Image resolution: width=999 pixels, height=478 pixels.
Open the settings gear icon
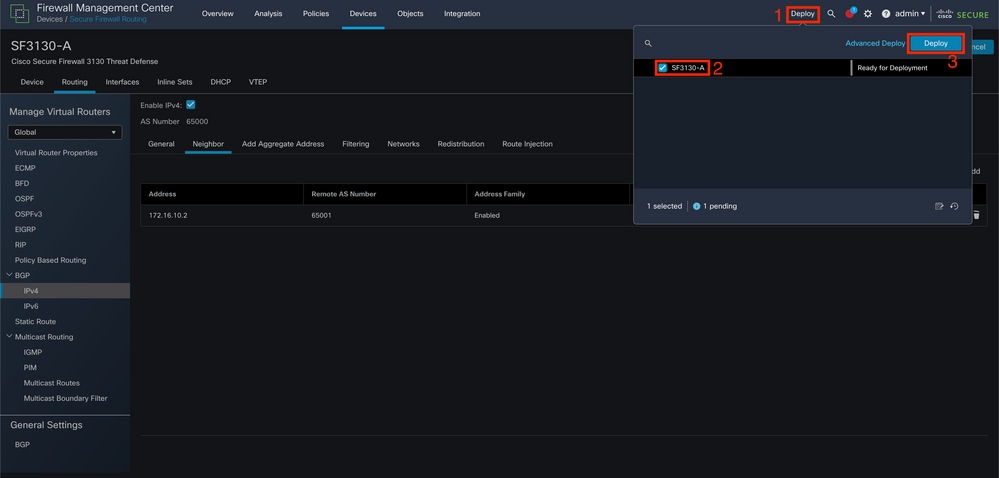868,13
